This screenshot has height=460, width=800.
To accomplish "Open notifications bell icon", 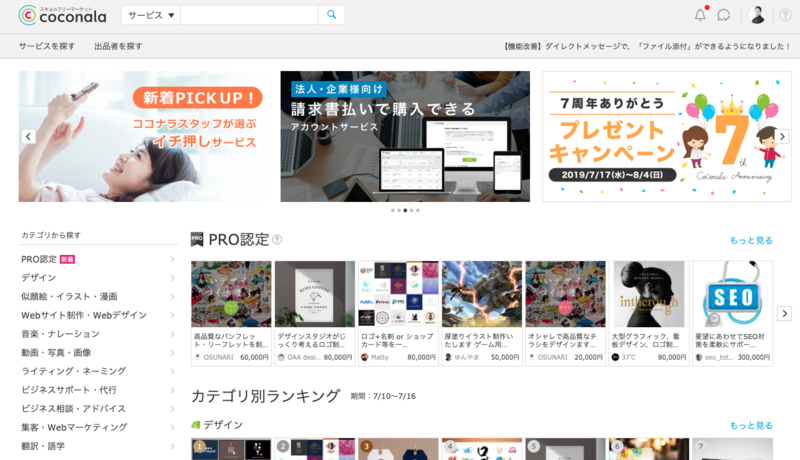I will click(701, 15).
